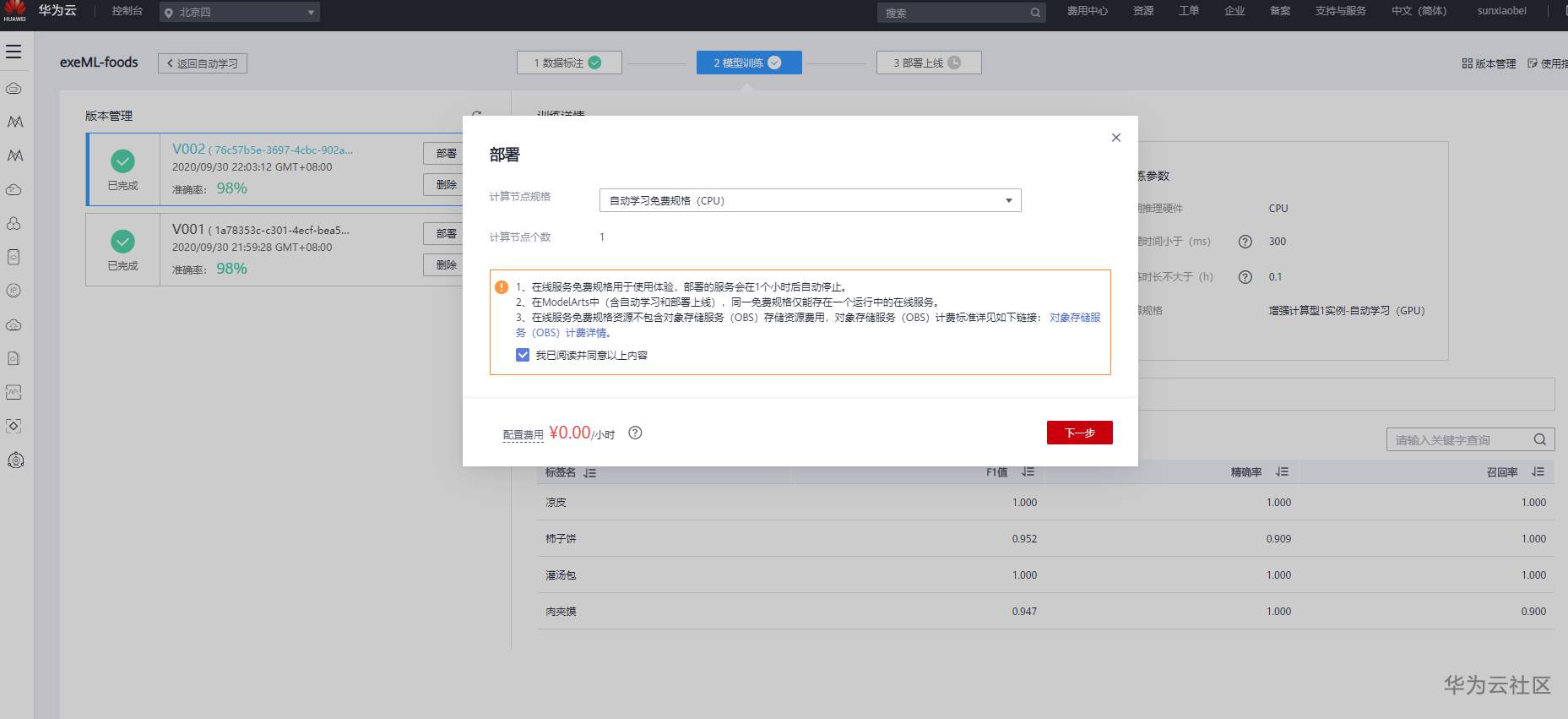Open 支持与服务 in the top bar
Viewport: 1568px width, 719px height.
1340,11
